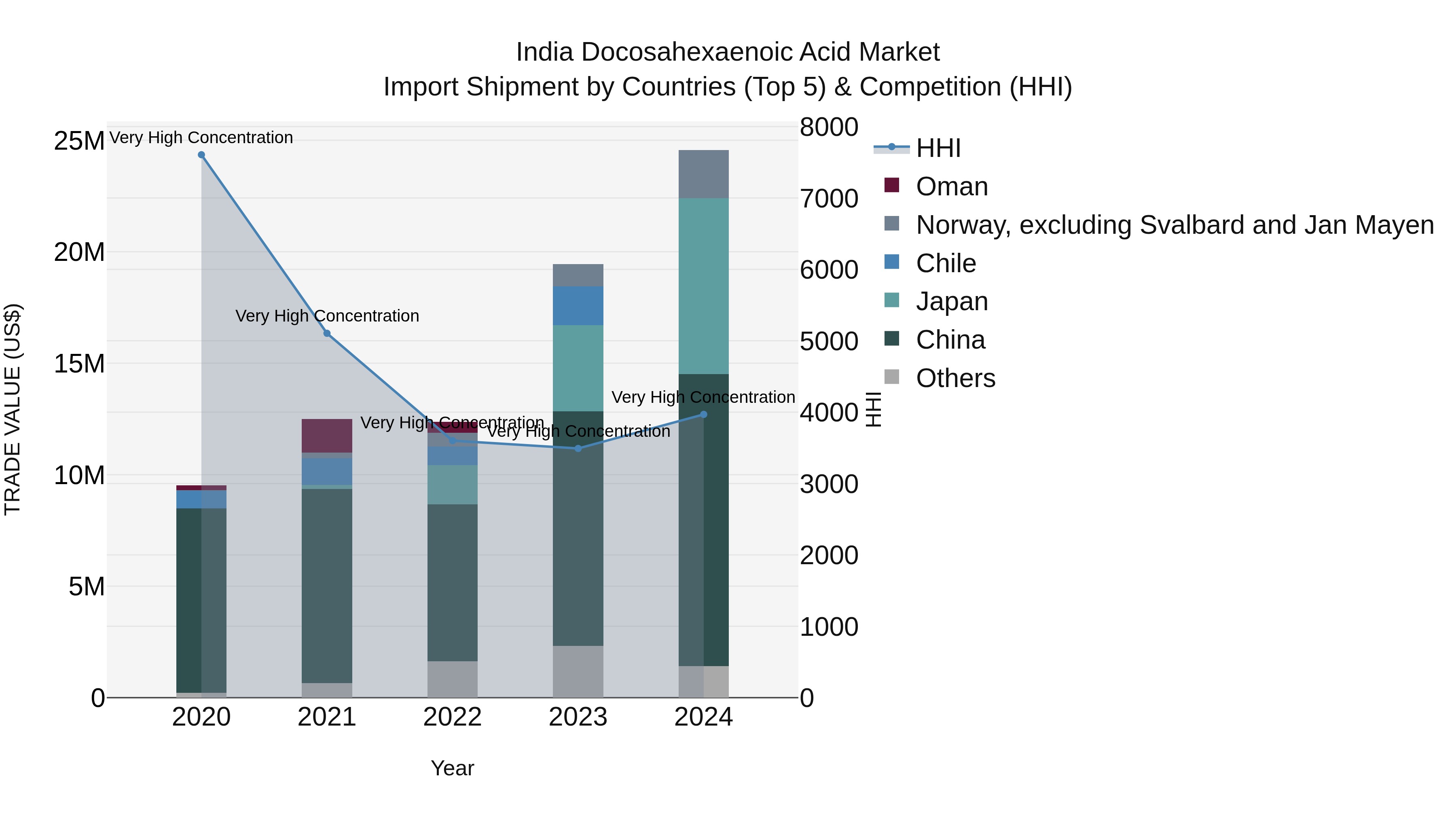Click the China segment of the 2021 bar
Image resolution: width=1456 pixels, height=819 pixels.
pyautogui.click(x=327, y=586)
